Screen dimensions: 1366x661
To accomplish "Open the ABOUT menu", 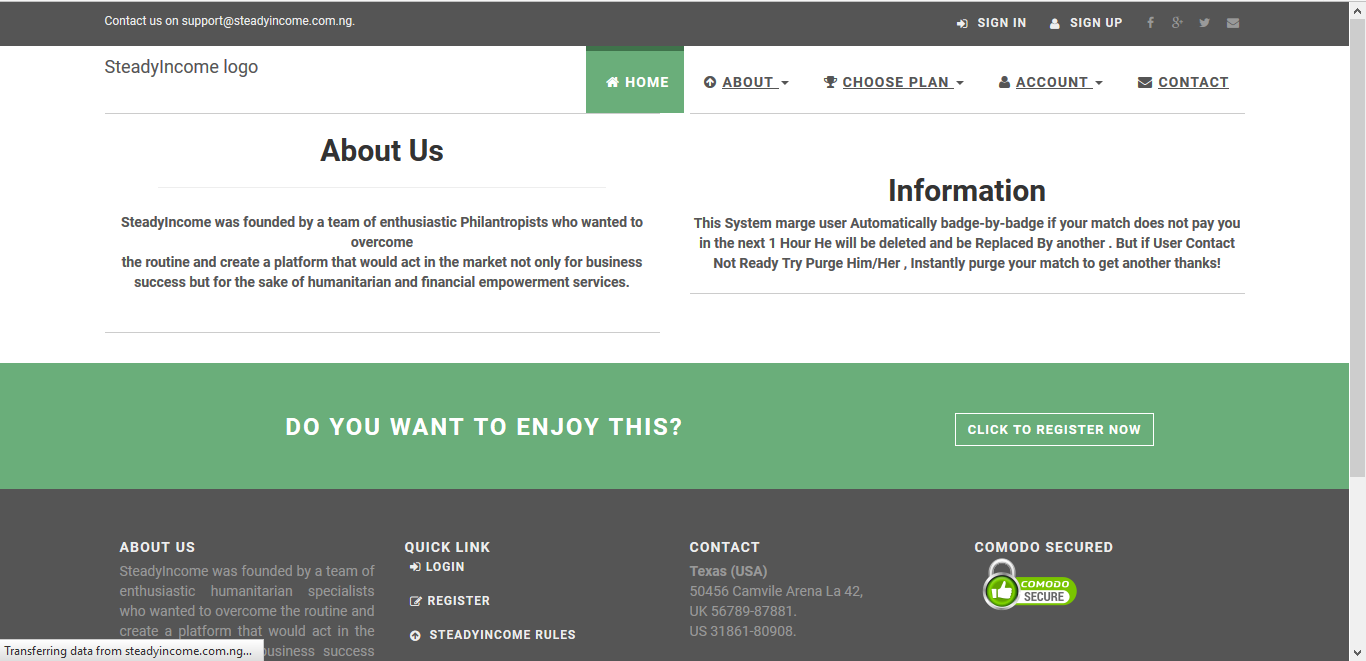I will click(746, 82).
